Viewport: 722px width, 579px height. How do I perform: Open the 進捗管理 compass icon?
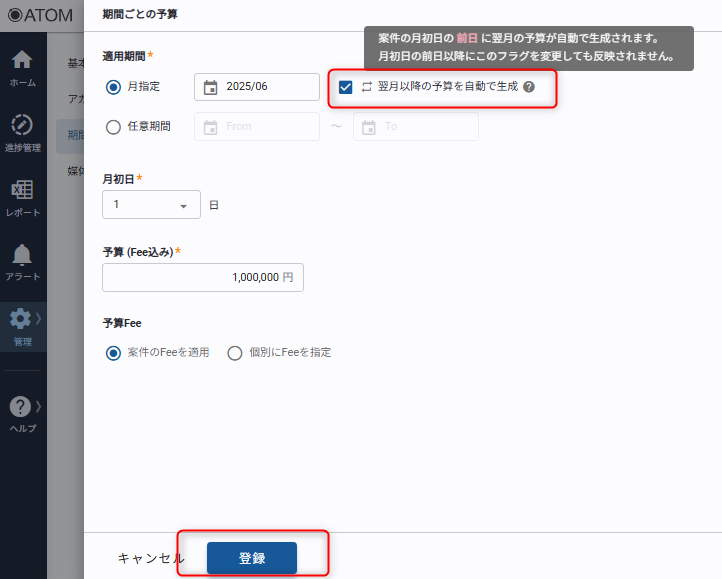pyautogui.click(x=22, y=125)
